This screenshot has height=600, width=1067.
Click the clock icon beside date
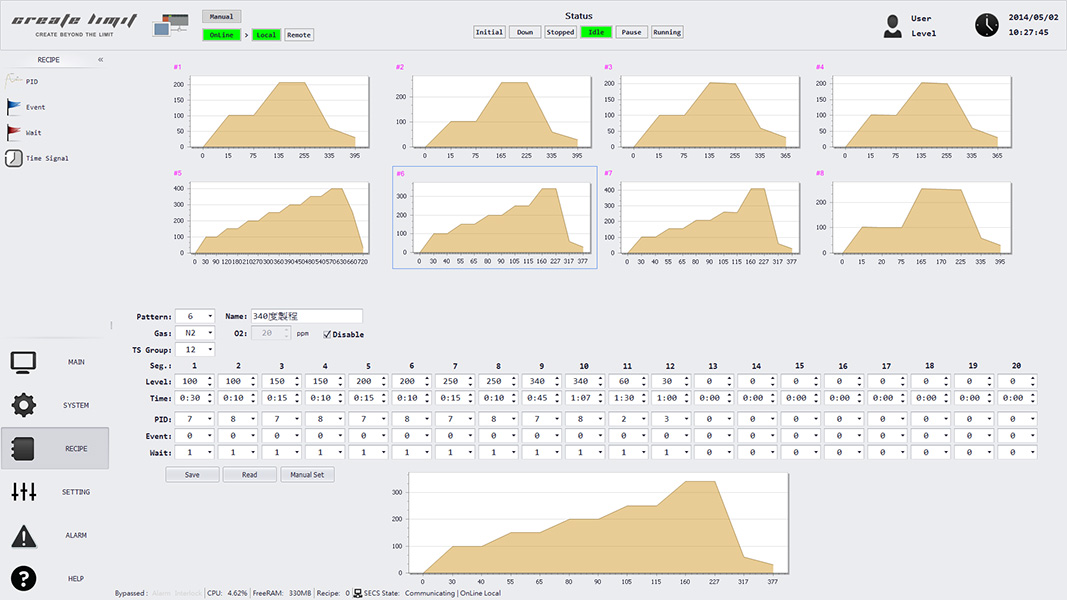tap(986, 25)
